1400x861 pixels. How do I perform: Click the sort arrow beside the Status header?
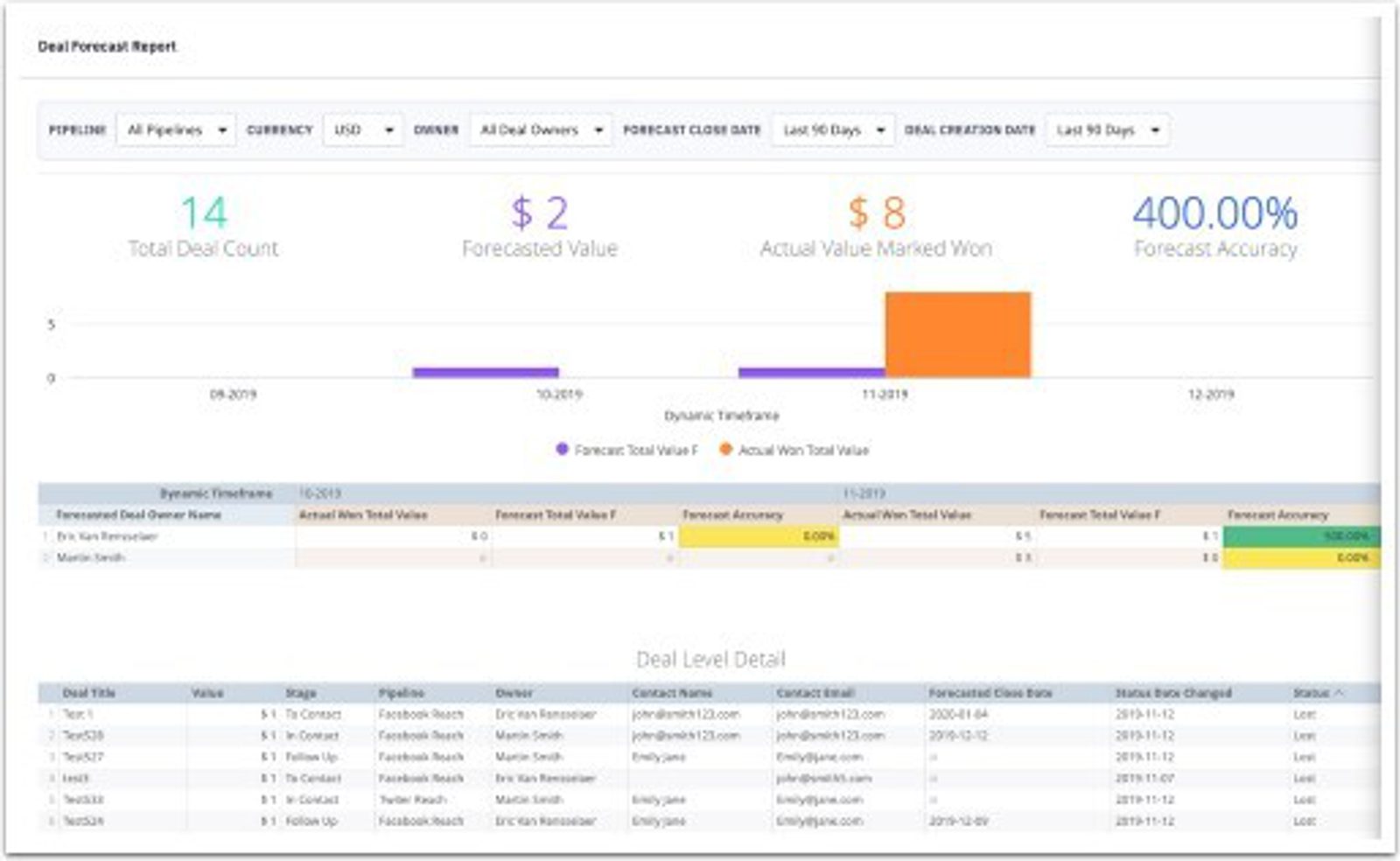point(1340,693)
